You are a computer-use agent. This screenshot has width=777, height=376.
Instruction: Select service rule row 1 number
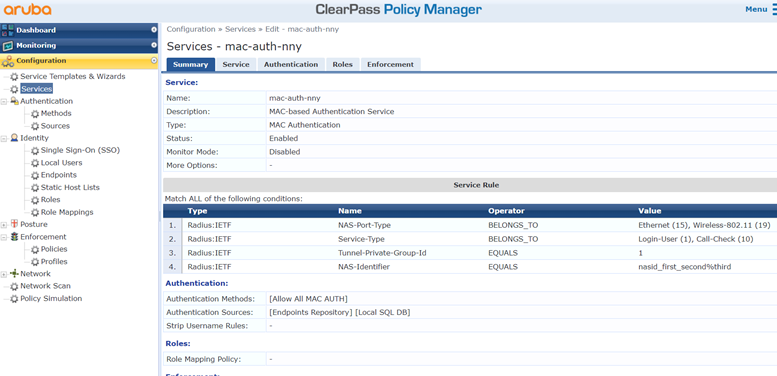tap(172, 225)
